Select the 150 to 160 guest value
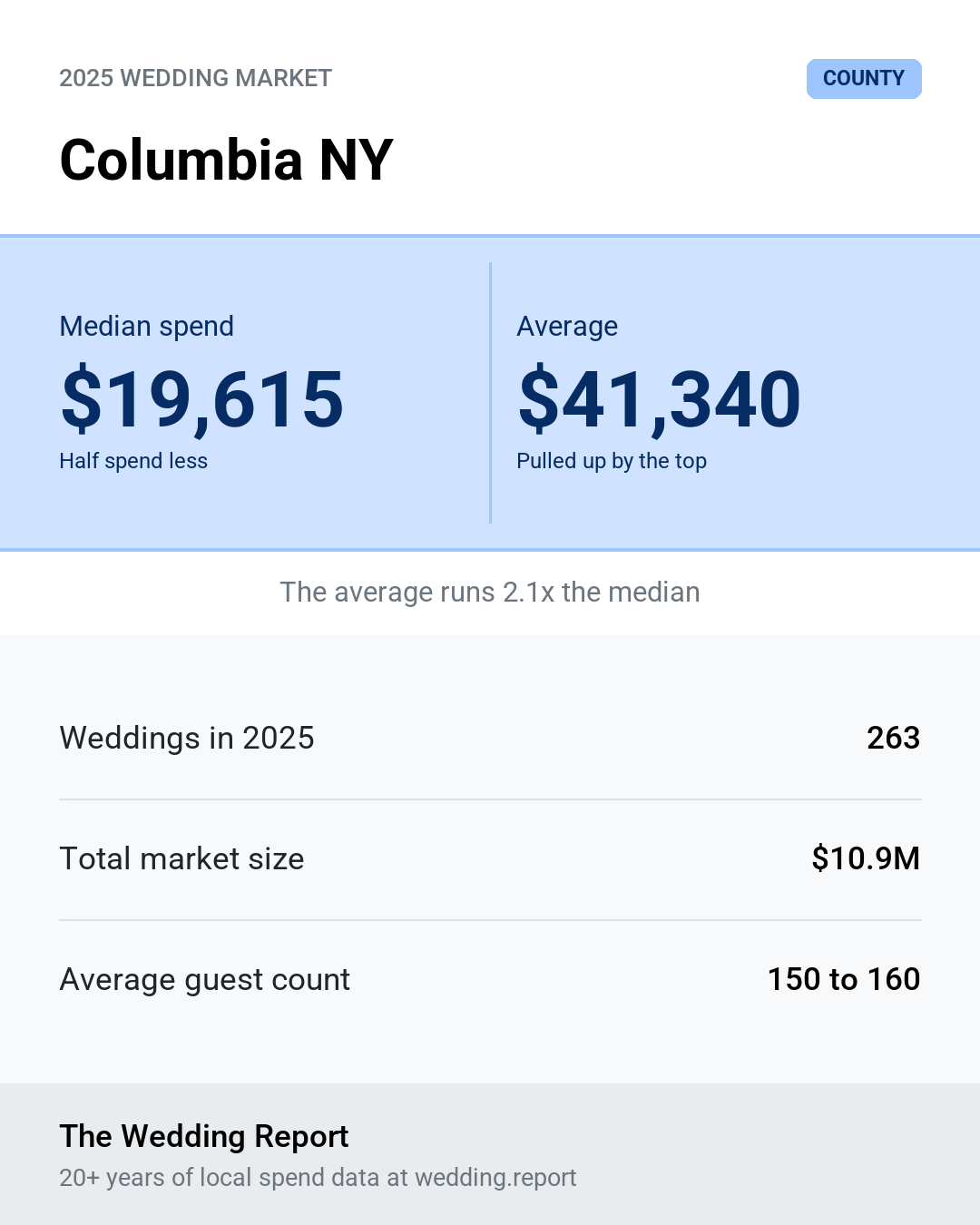Image resolution: width=980 pixels, height=1225 pixels. click(x=844, y=979)
